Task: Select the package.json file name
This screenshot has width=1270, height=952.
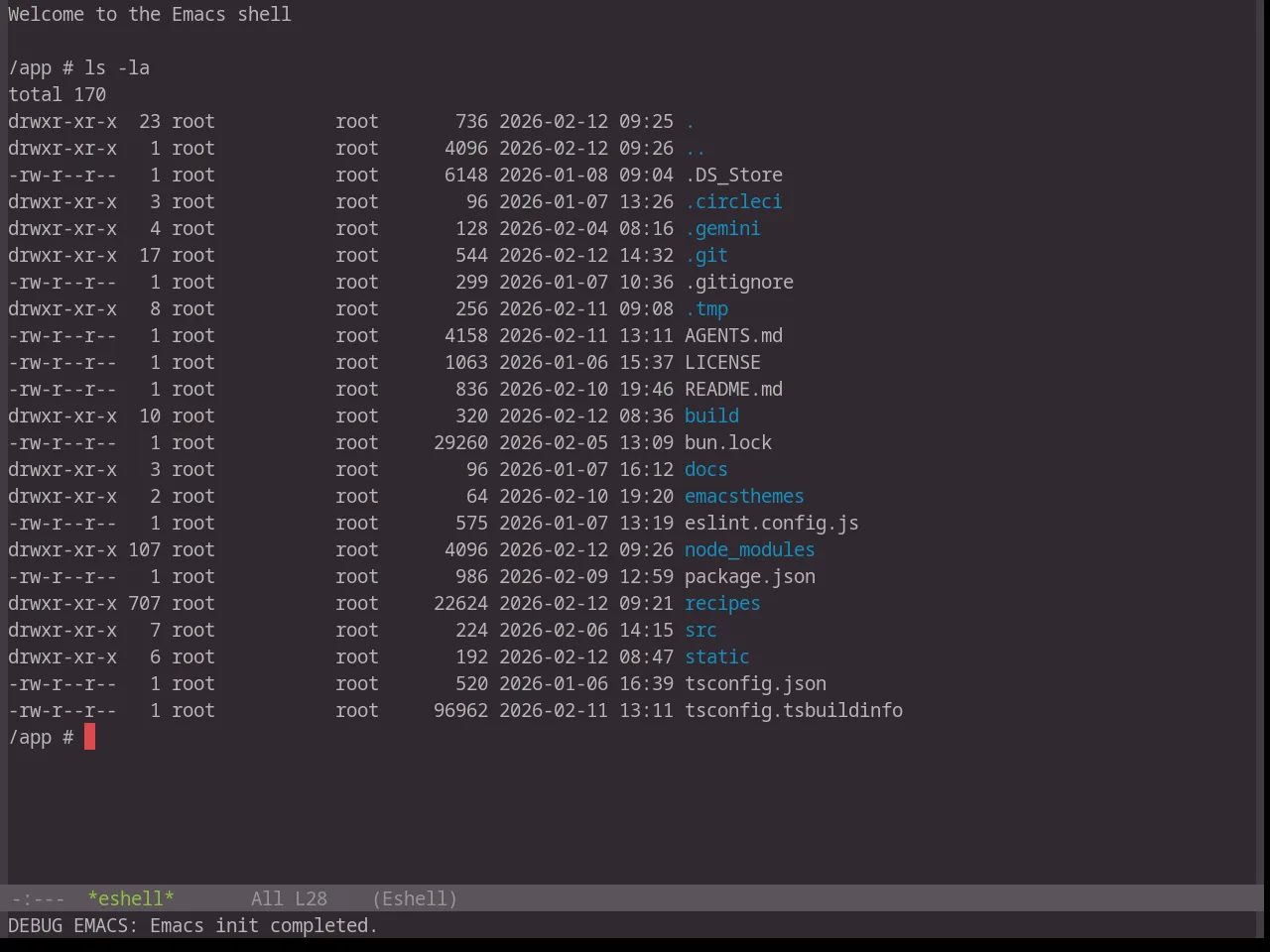Action: pyautogui.click(x=750, y=576)
